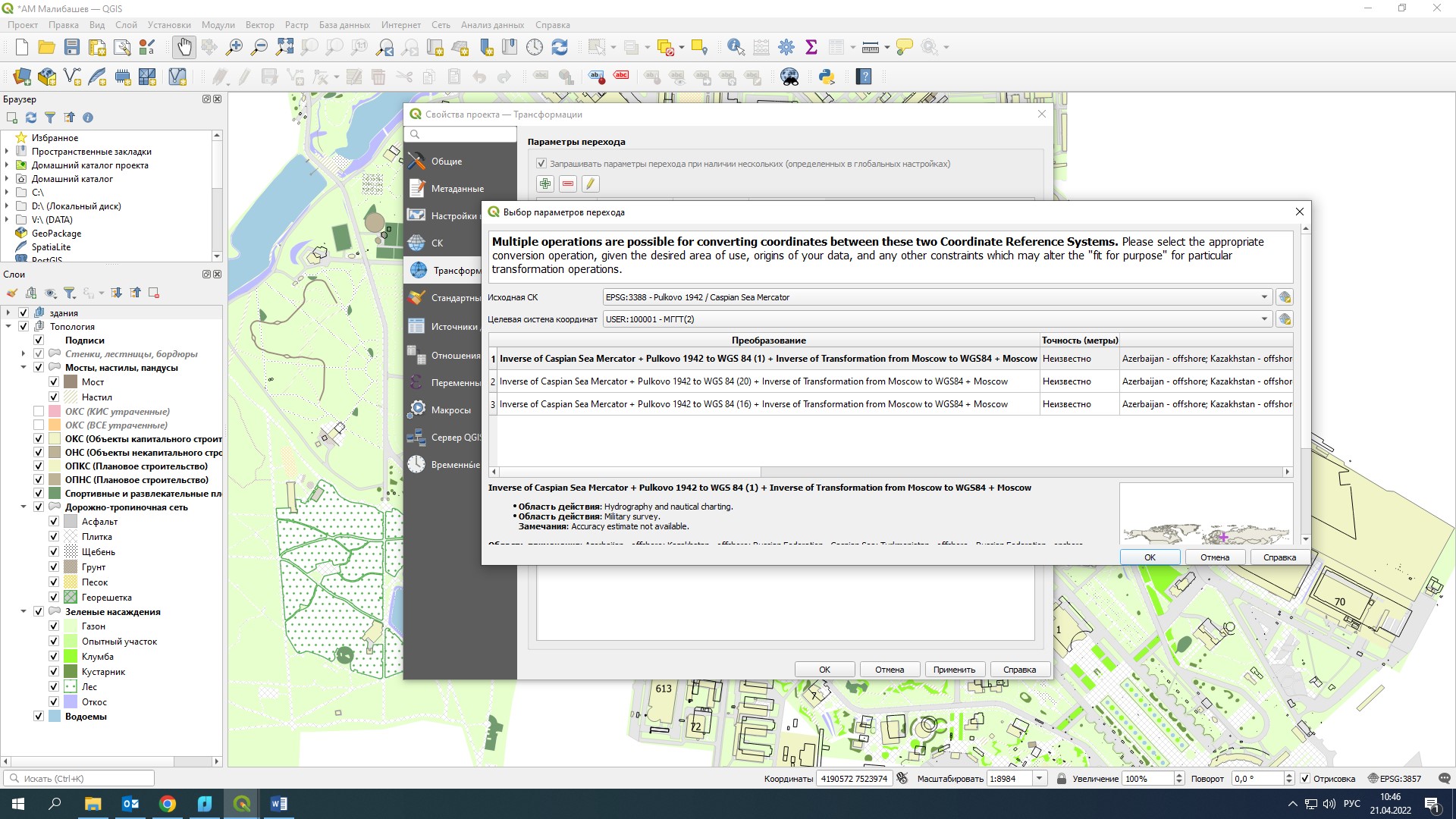The image size is (1456, 819).
Task: Toggle Водоемы layer visibility
Action: (39, 716)
